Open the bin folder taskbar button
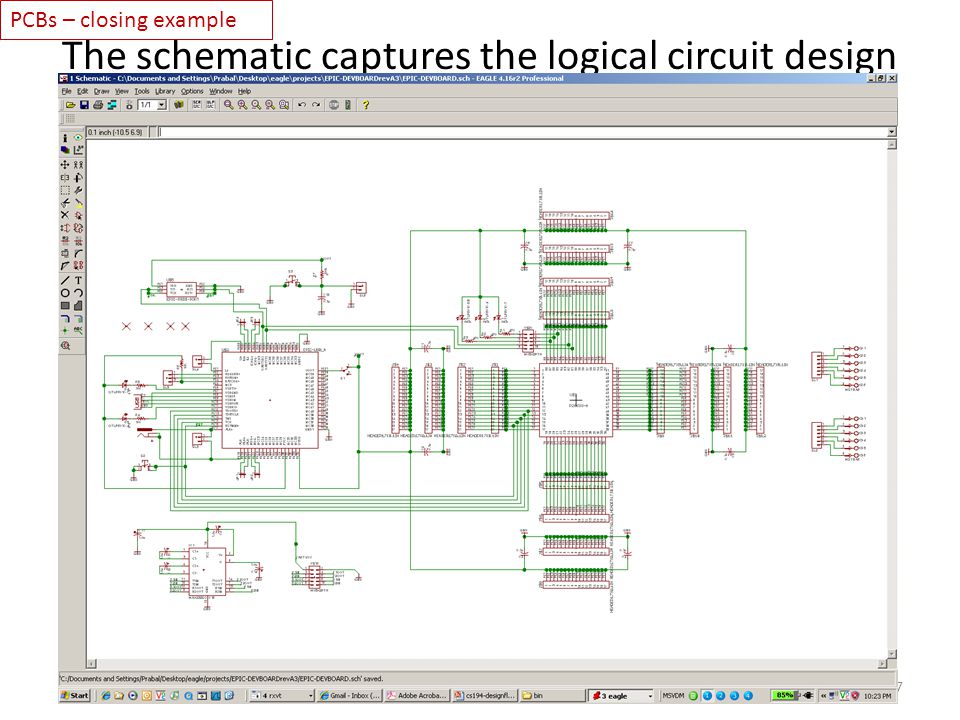 click(552, 696)
